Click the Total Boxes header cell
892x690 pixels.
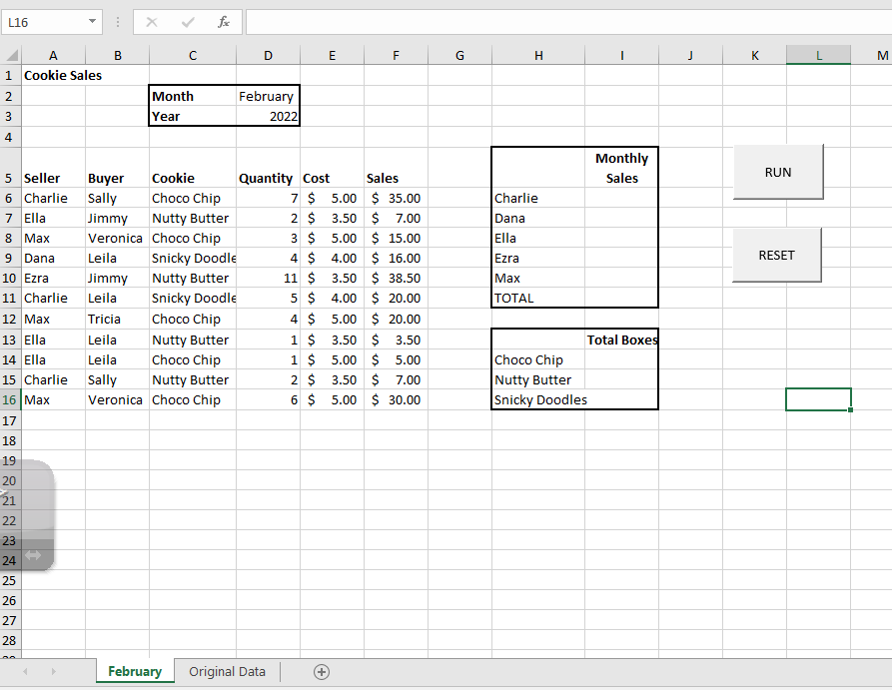click(621, 340)
